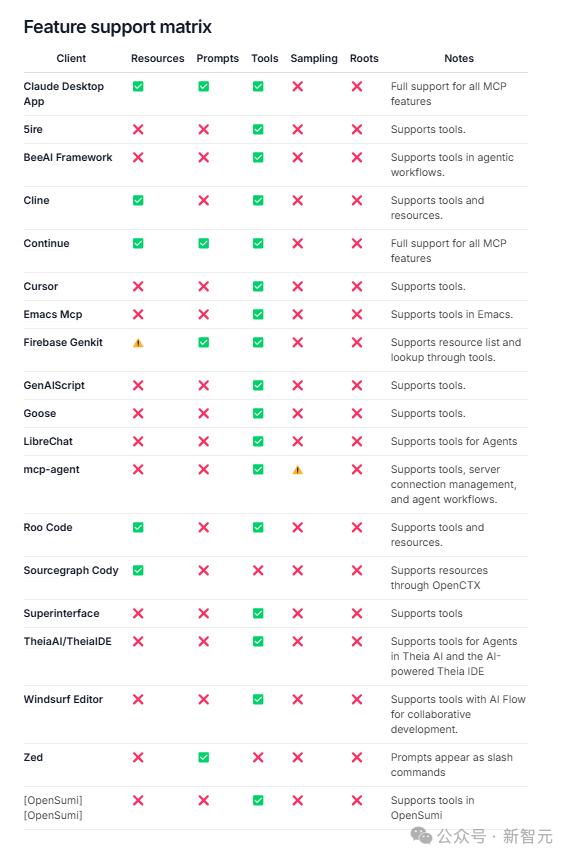
Task: Click the Claude Desktop App client name
Action: (64, 94)
